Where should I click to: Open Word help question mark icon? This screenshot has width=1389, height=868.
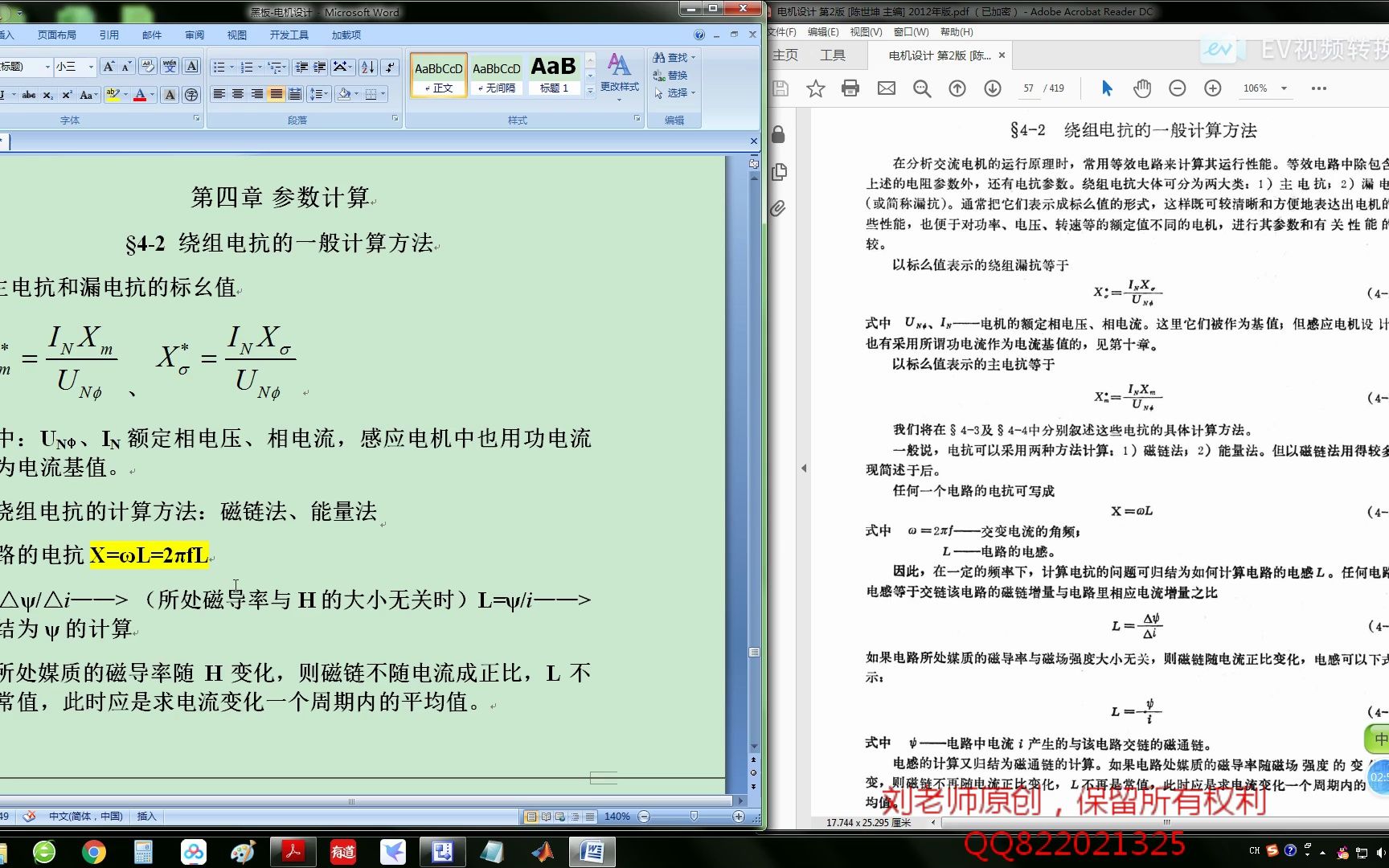699,35
